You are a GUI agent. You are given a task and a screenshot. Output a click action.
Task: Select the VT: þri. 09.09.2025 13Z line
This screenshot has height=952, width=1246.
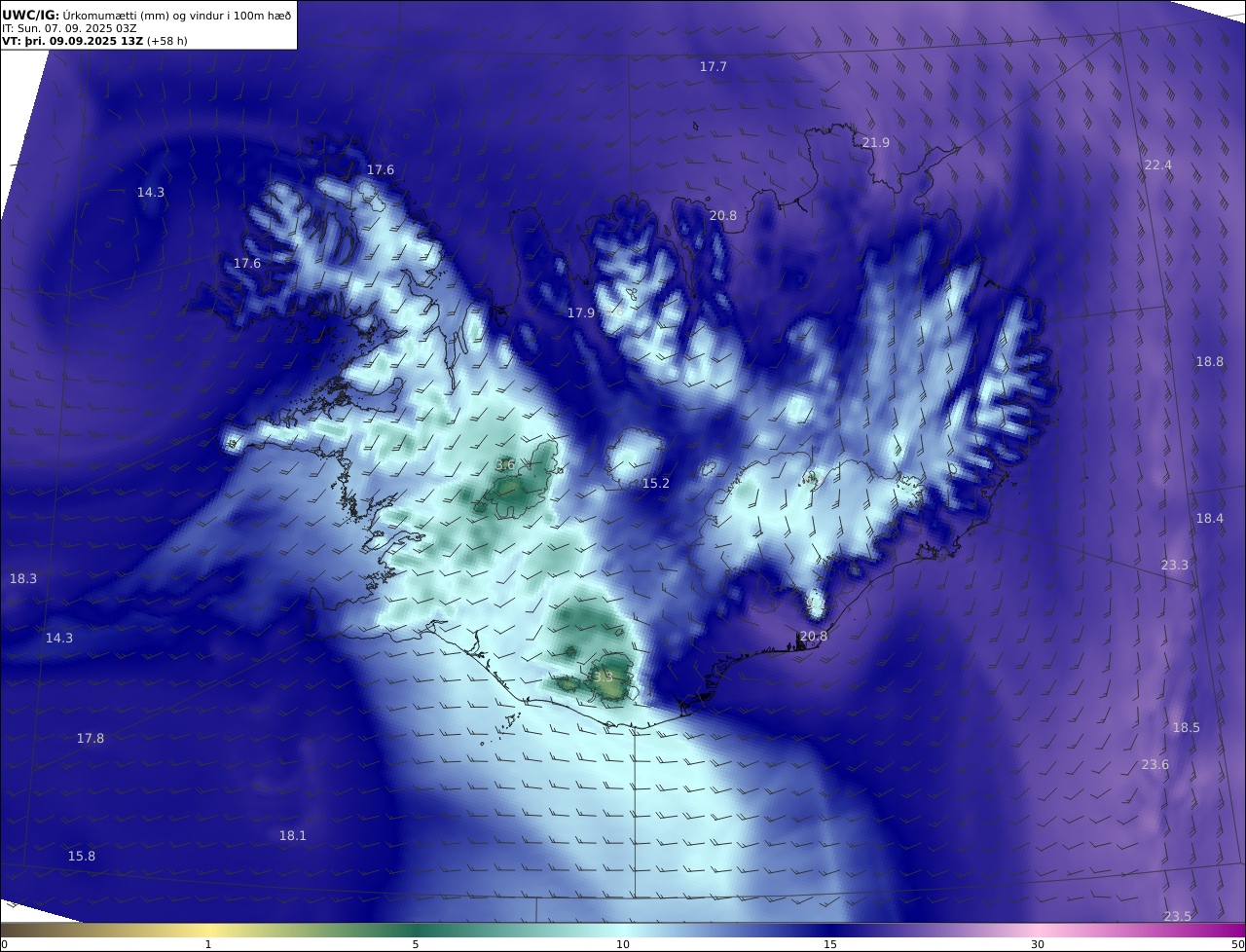(x=94, y=41)
